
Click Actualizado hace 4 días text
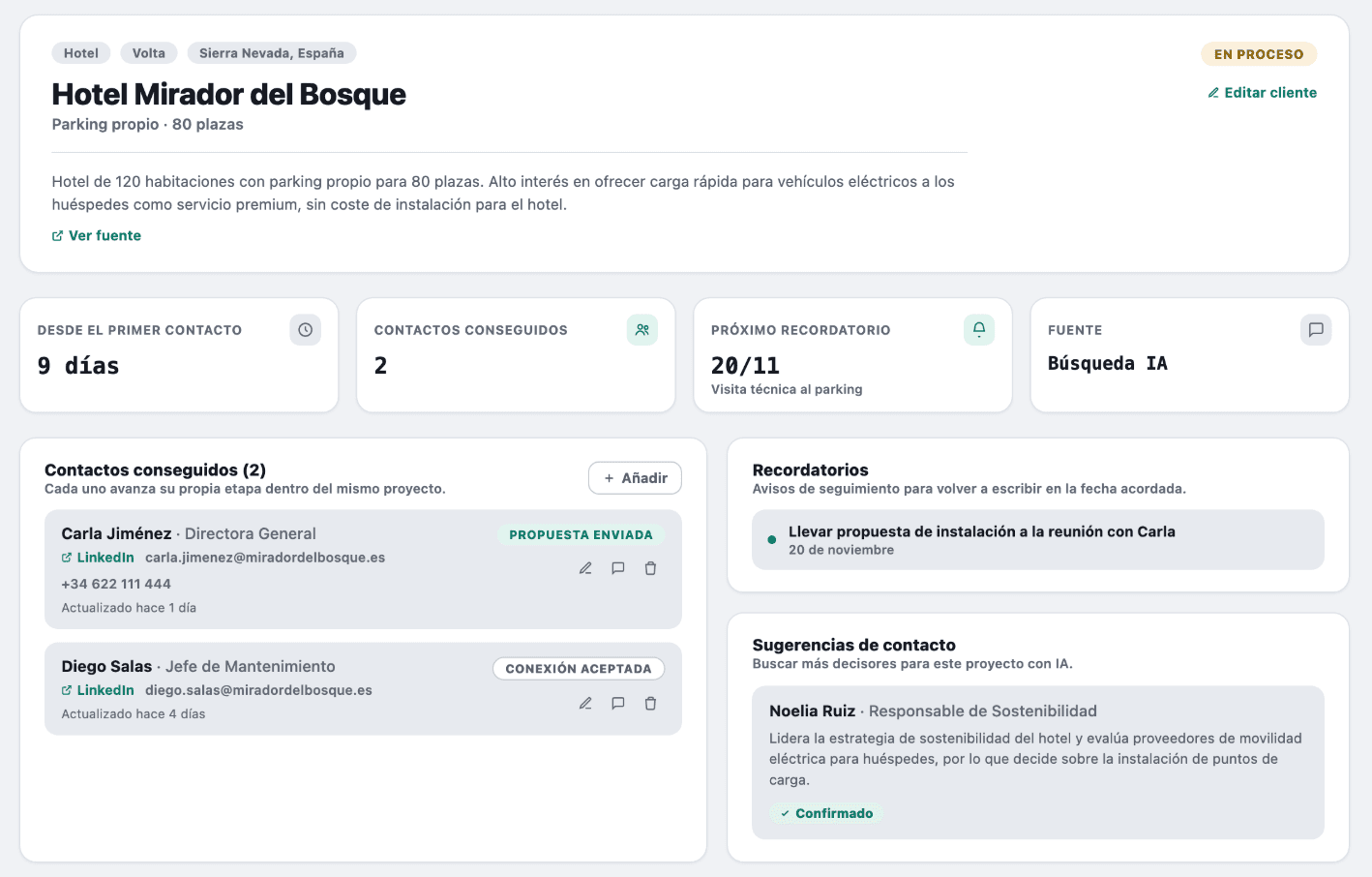point(134,714)
